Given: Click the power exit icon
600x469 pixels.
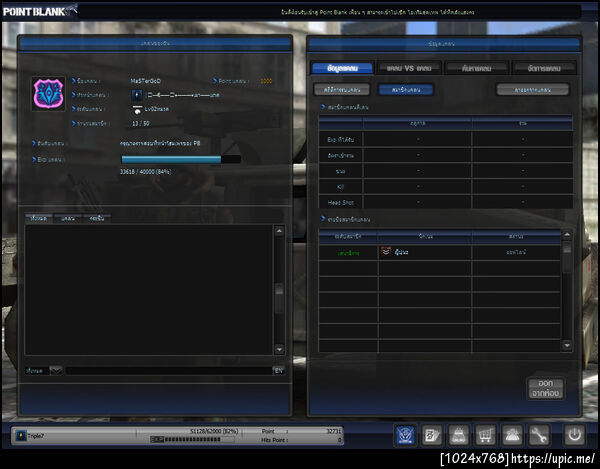Looking at the screenshot, I should click(x=574, y=435).
